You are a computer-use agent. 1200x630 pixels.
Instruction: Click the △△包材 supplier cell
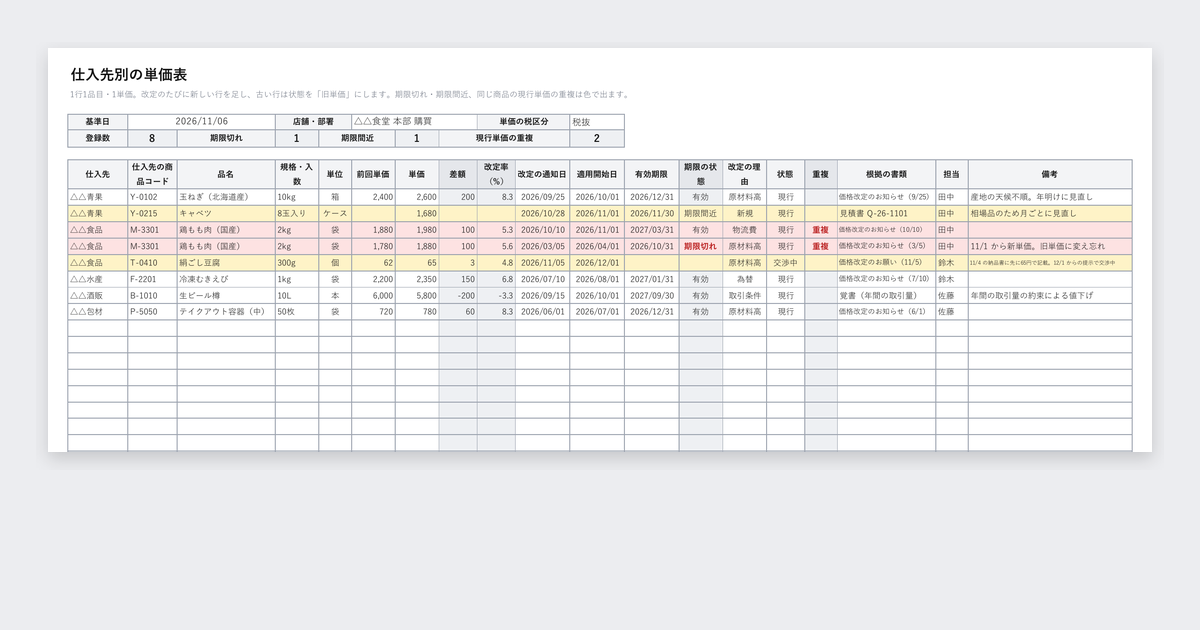coord(98,312)
